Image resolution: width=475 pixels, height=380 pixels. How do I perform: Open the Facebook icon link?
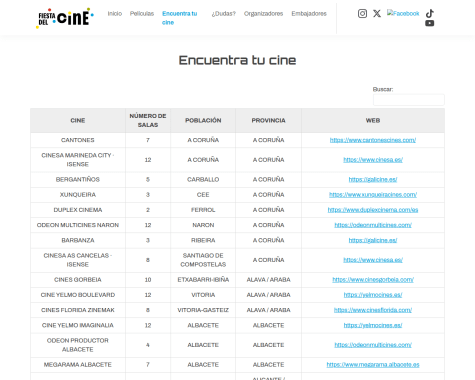[x=403, y=13]
